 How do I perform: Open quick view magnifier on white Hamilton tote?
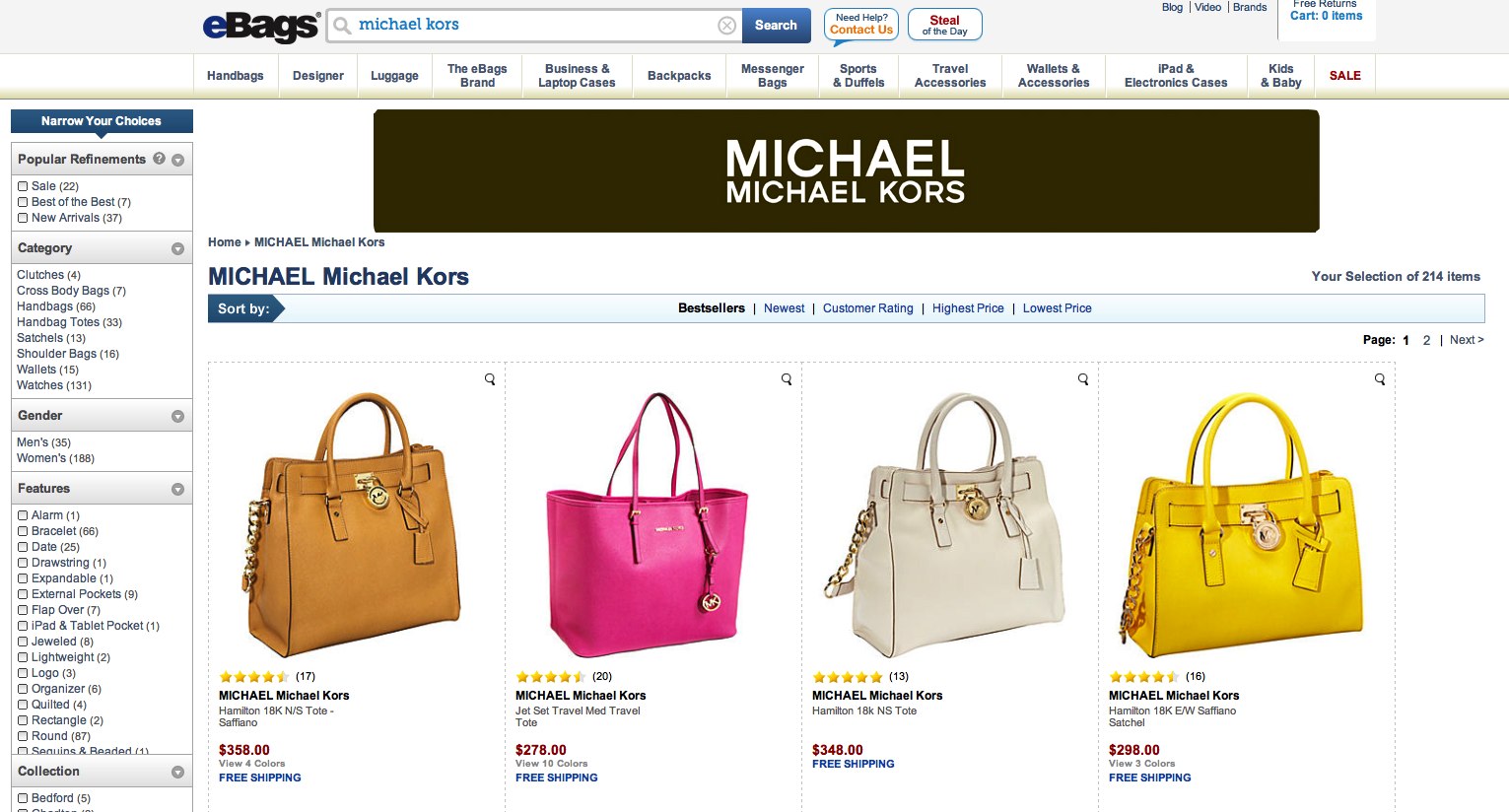pyautogui.click(x=1083, y=379)
